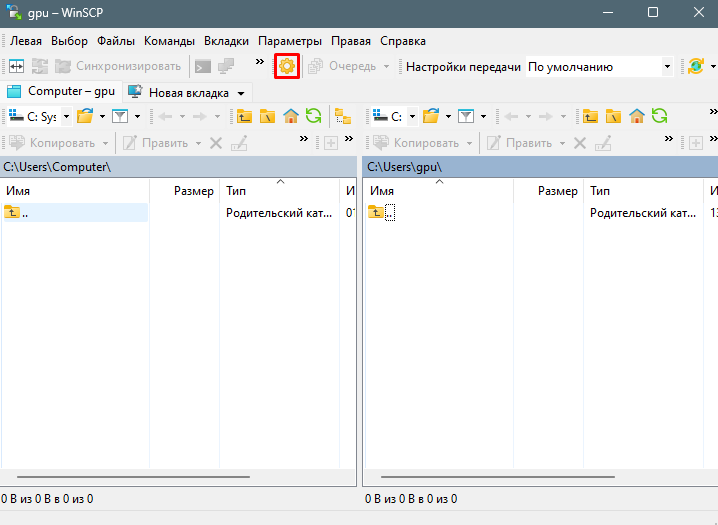
Task: Sort gpu panel by Имя column
Action: click(439, 191)
